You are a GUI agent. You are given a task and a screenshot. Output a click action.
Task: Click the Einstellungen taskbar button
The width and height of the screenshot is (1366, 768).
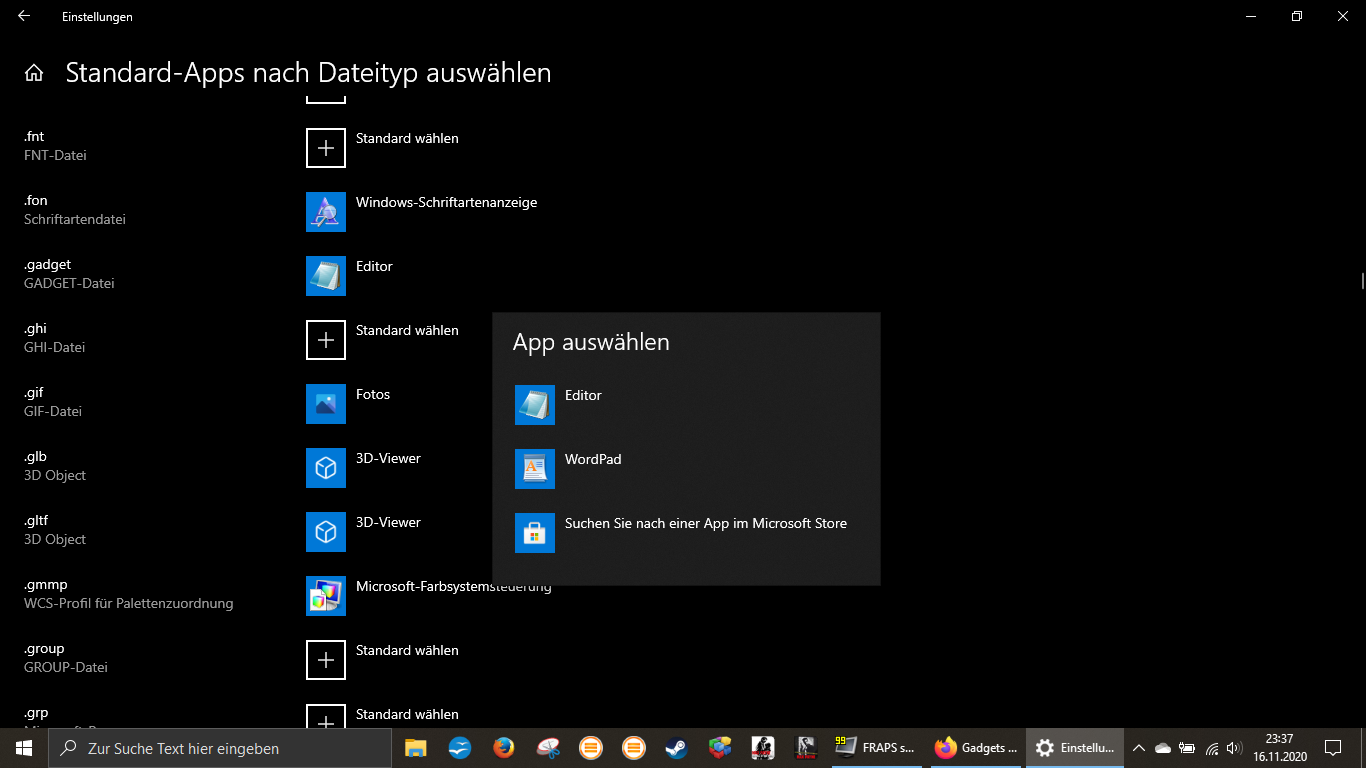(1075, 748)
